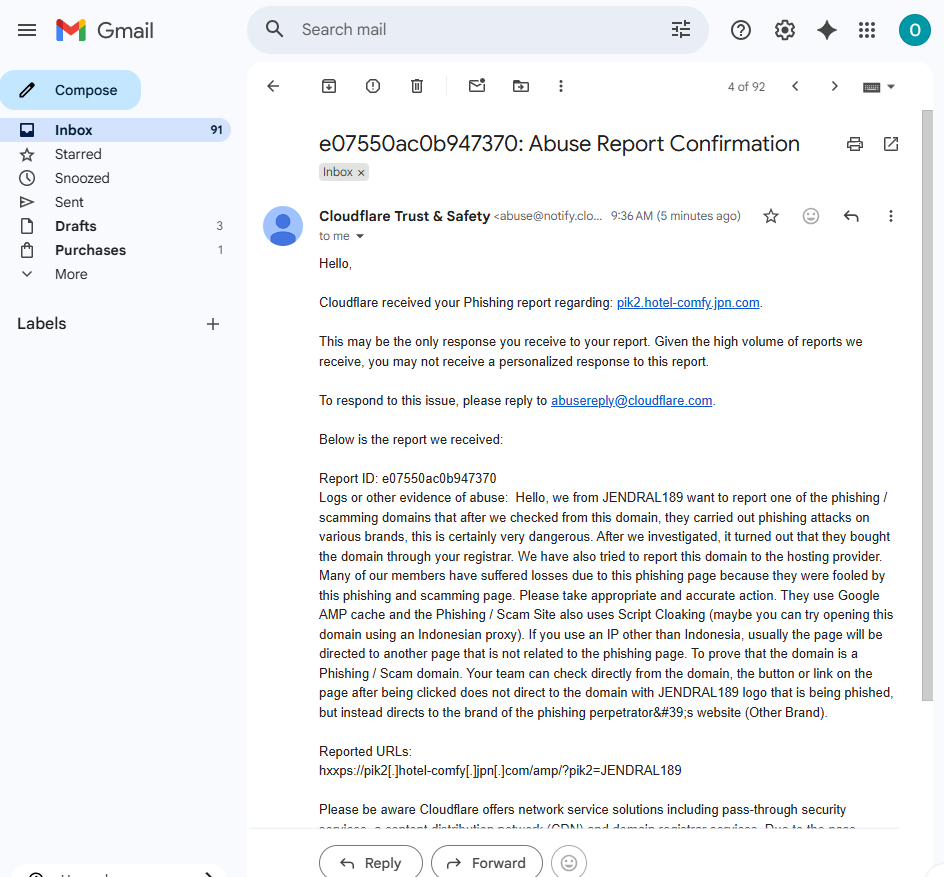The image size is (944, 877).
Task: Open input tools keyboard dropdown
Action: 878,87
